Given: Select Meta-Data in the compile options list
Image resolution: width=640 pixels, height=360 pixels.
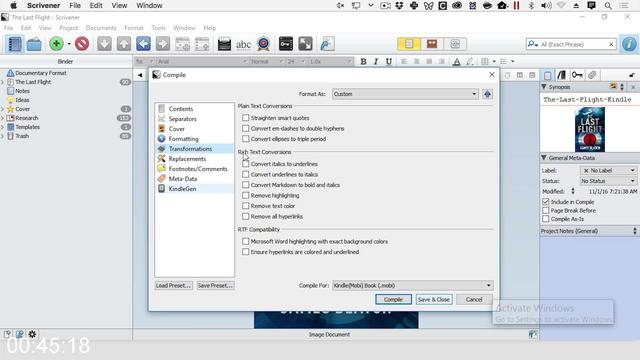Looking at the screenshot, I should (x=194, y=179).
